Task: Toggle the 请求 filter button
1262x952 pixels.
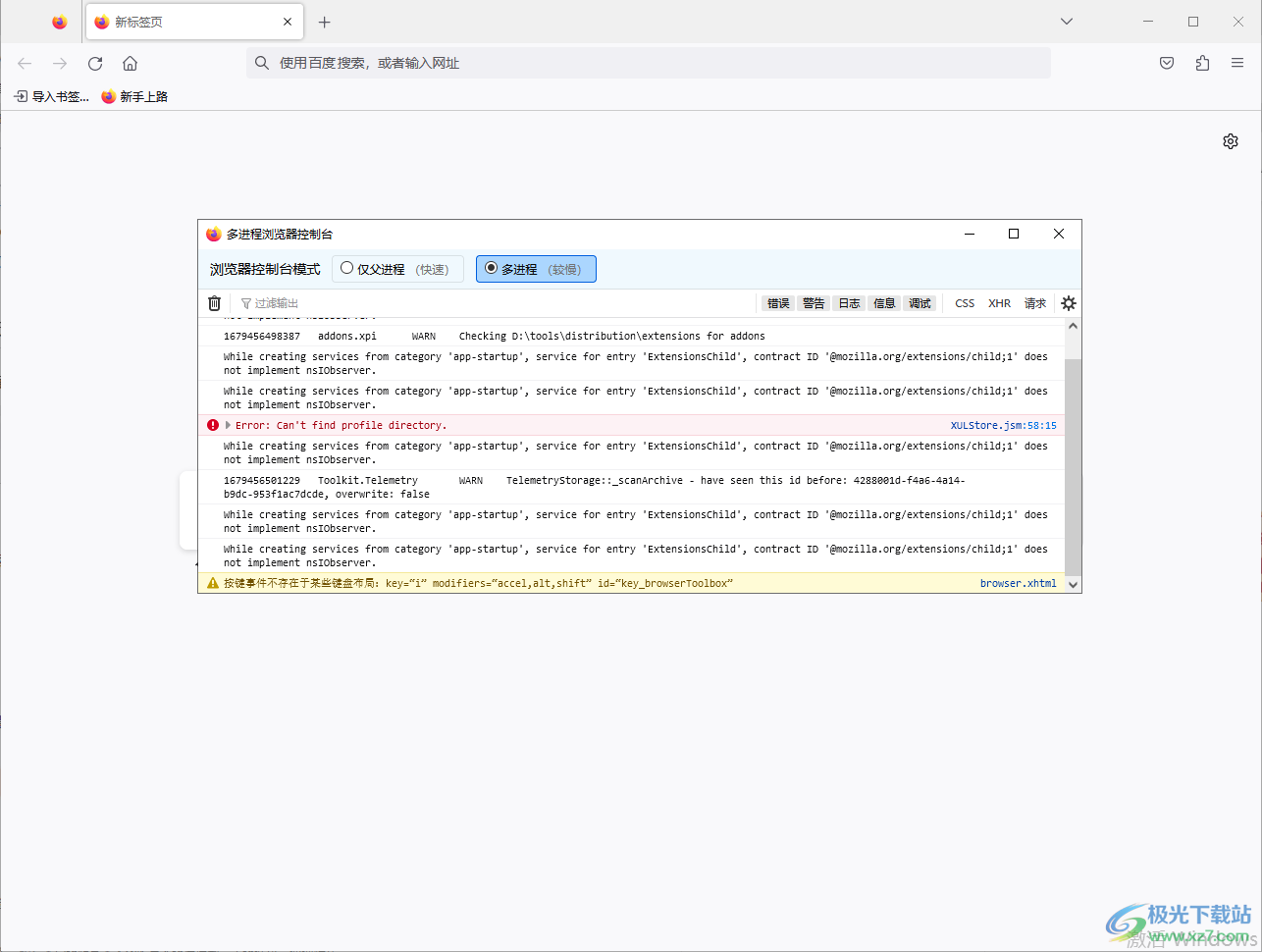Action: (1035, 303)
